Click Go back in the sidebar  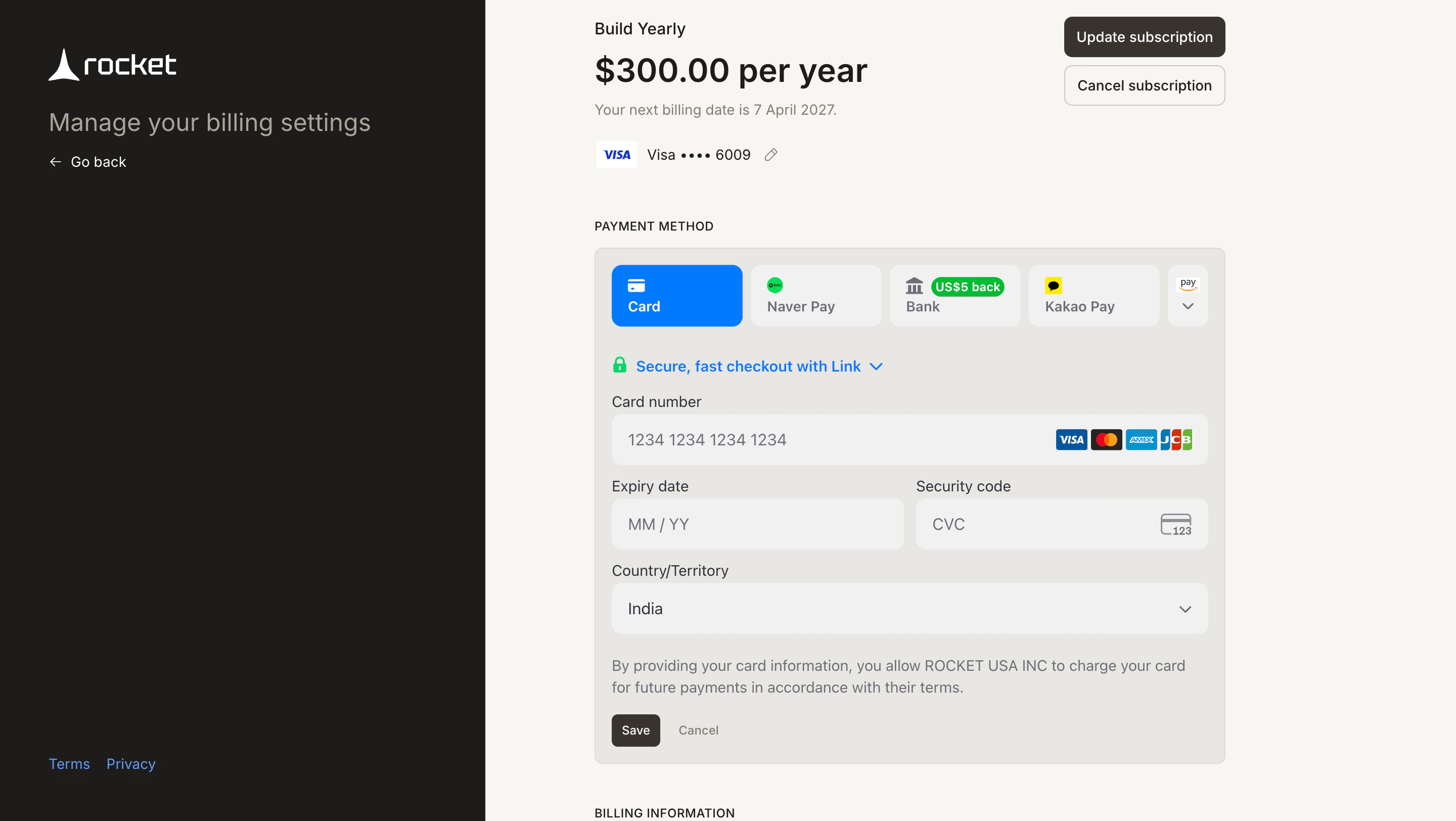coord(87,162)
